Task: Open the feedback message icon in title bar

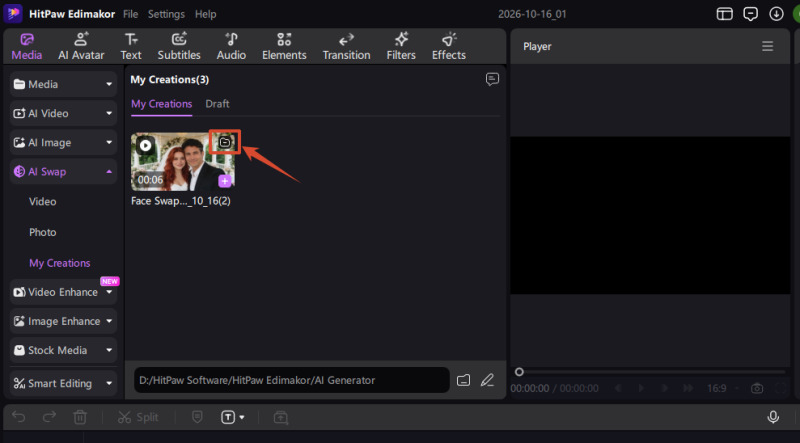Action: [x=751, y=14]
